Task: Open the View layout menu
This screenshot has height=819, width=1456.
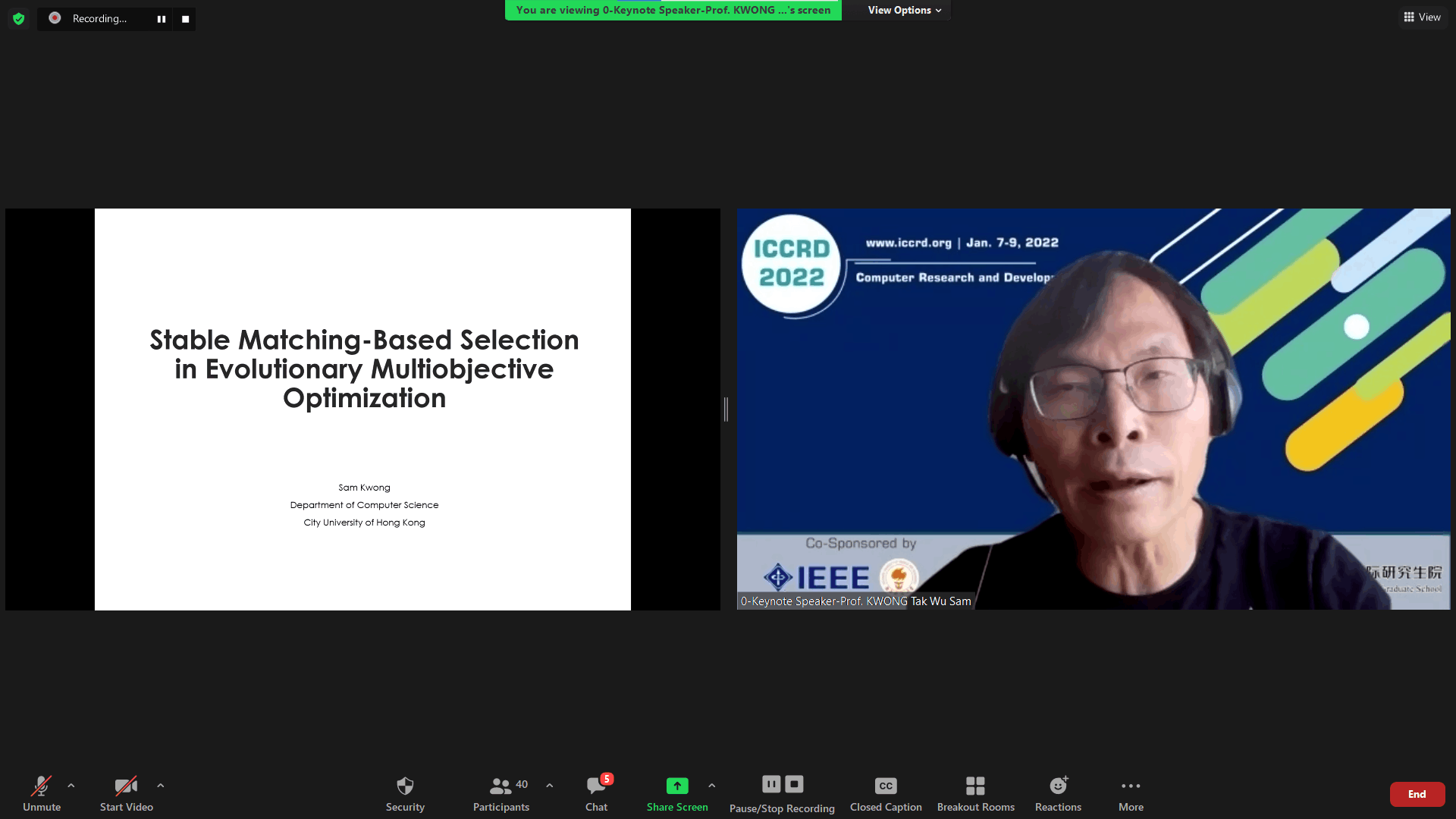Action: pyautogui.click(x=1423, y=17)
